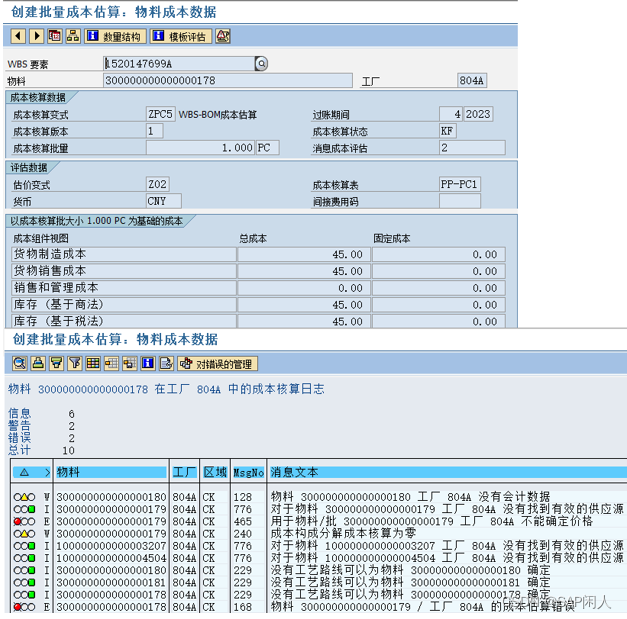
Task: Click message text 不能确定价格 for material 179
Action: pyautogui.click(x=557, y=521)
